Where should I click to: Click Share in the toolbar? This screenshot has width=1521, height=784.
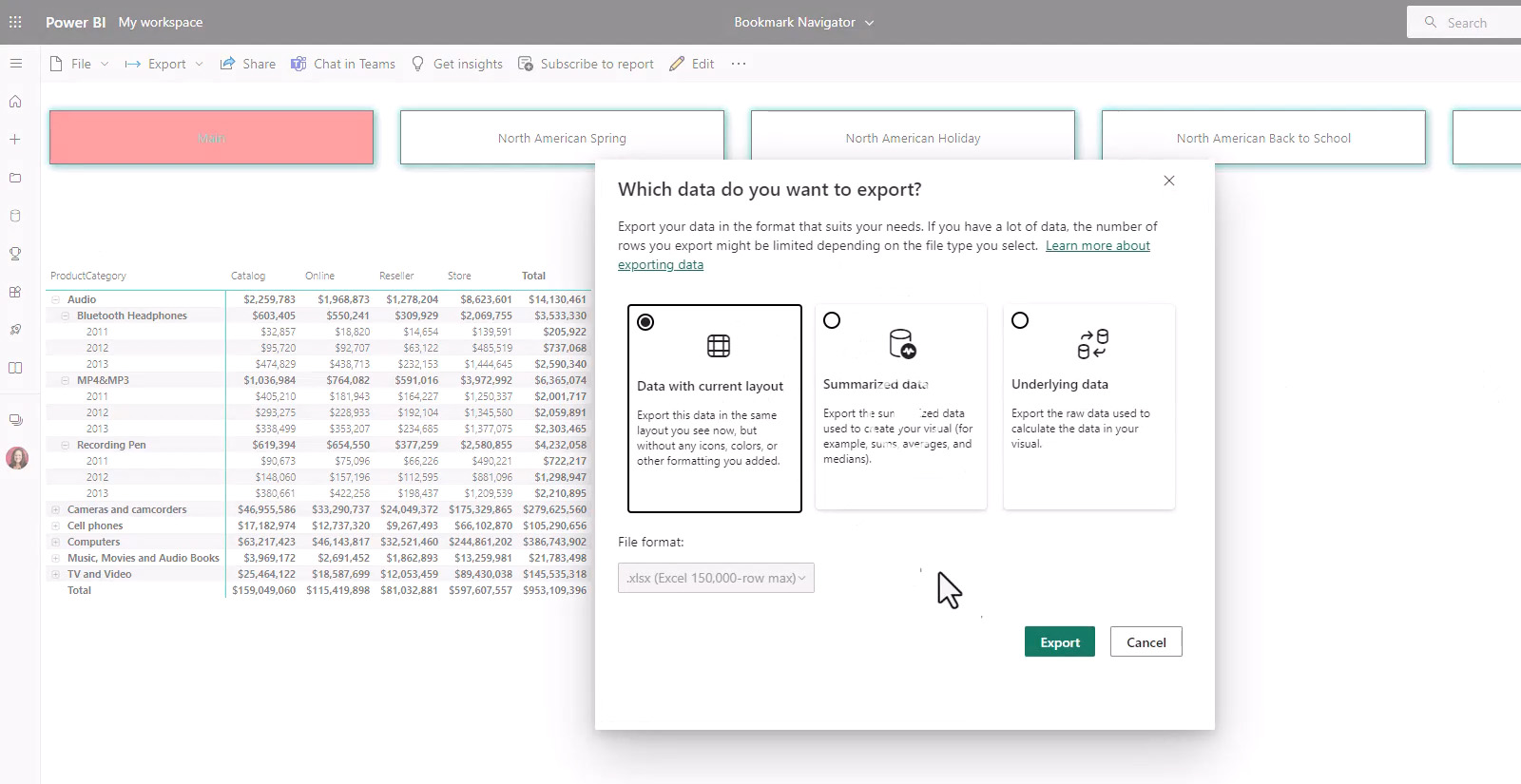click(247, 64)
